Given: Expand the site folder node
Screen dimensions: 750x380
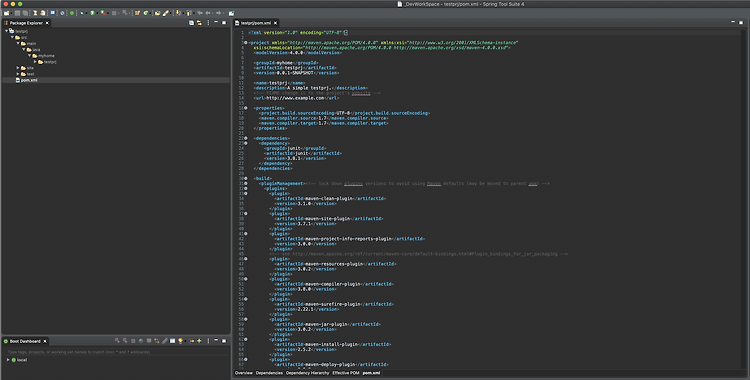Looking at the screenshot, I should (18, 68).
